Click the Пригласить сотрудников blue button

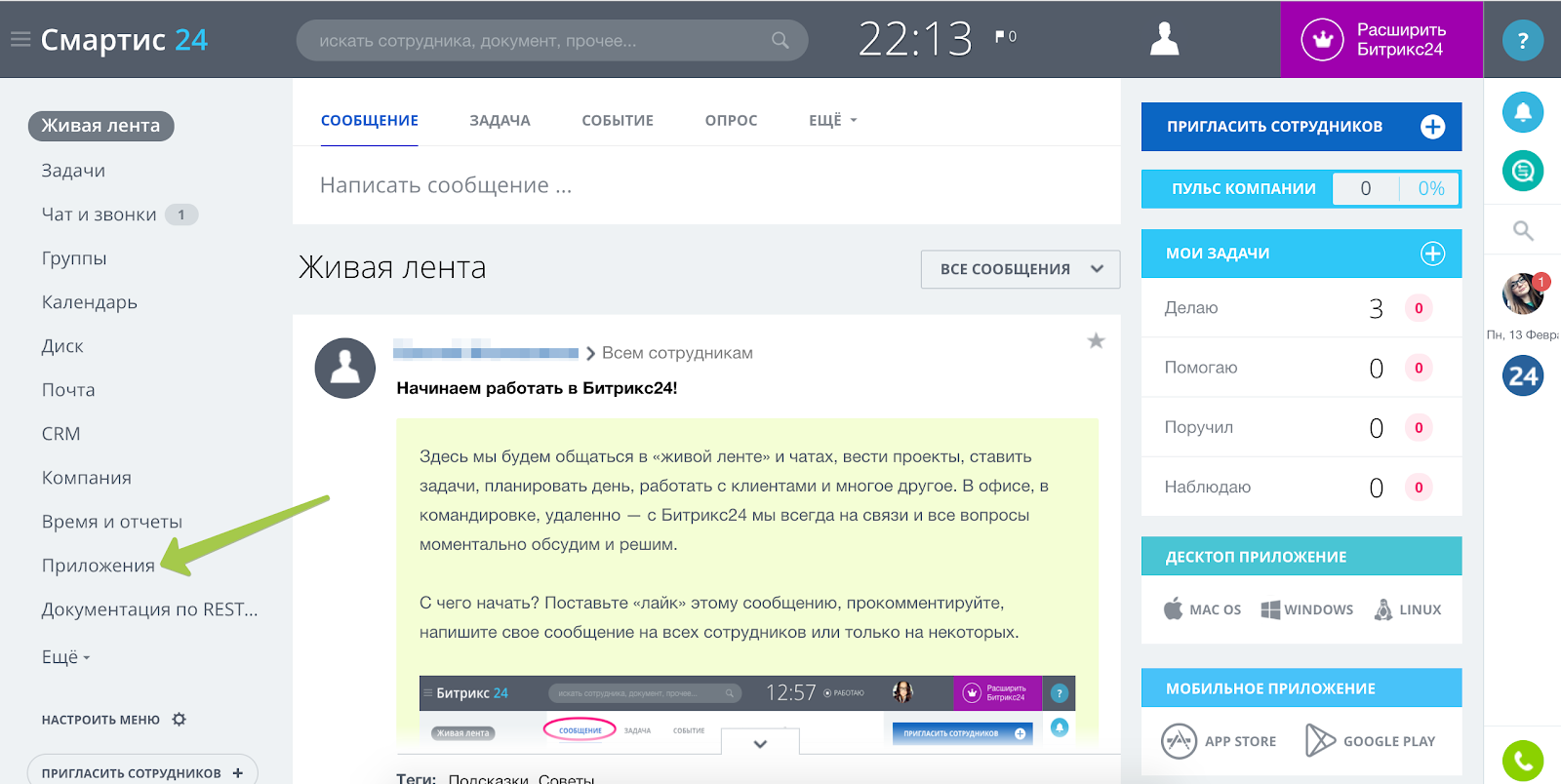(x=1301, y=127)
